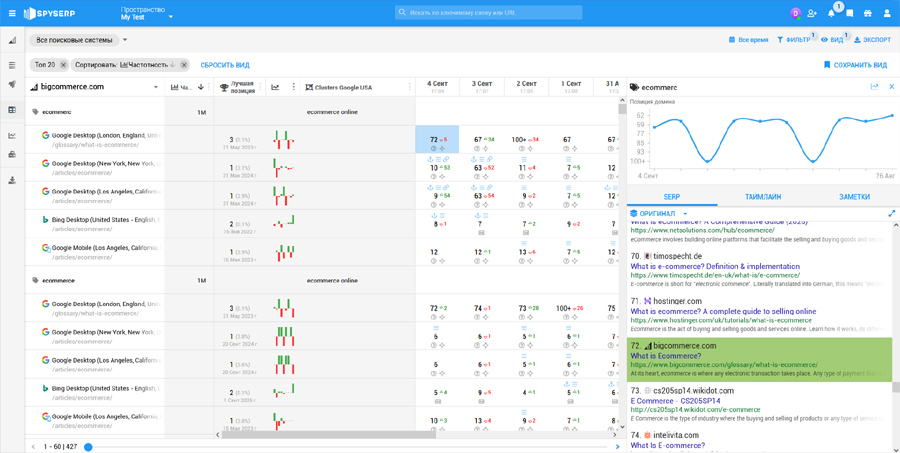Open options for 'Лучшая позиция' column
Viewport: 900px width, 453px height.
pyautogui.click(x=260, y=87)
